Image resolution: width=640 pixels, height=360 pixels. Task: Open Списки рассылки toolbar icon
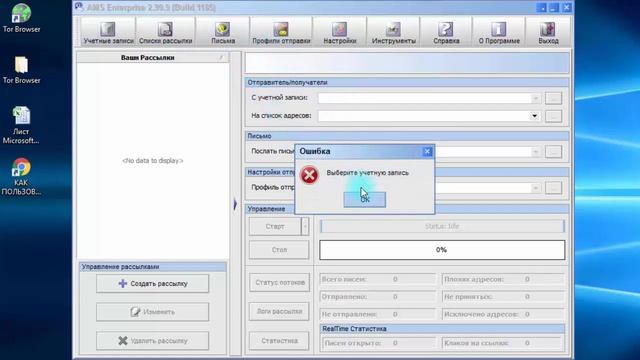pos(165,32)
